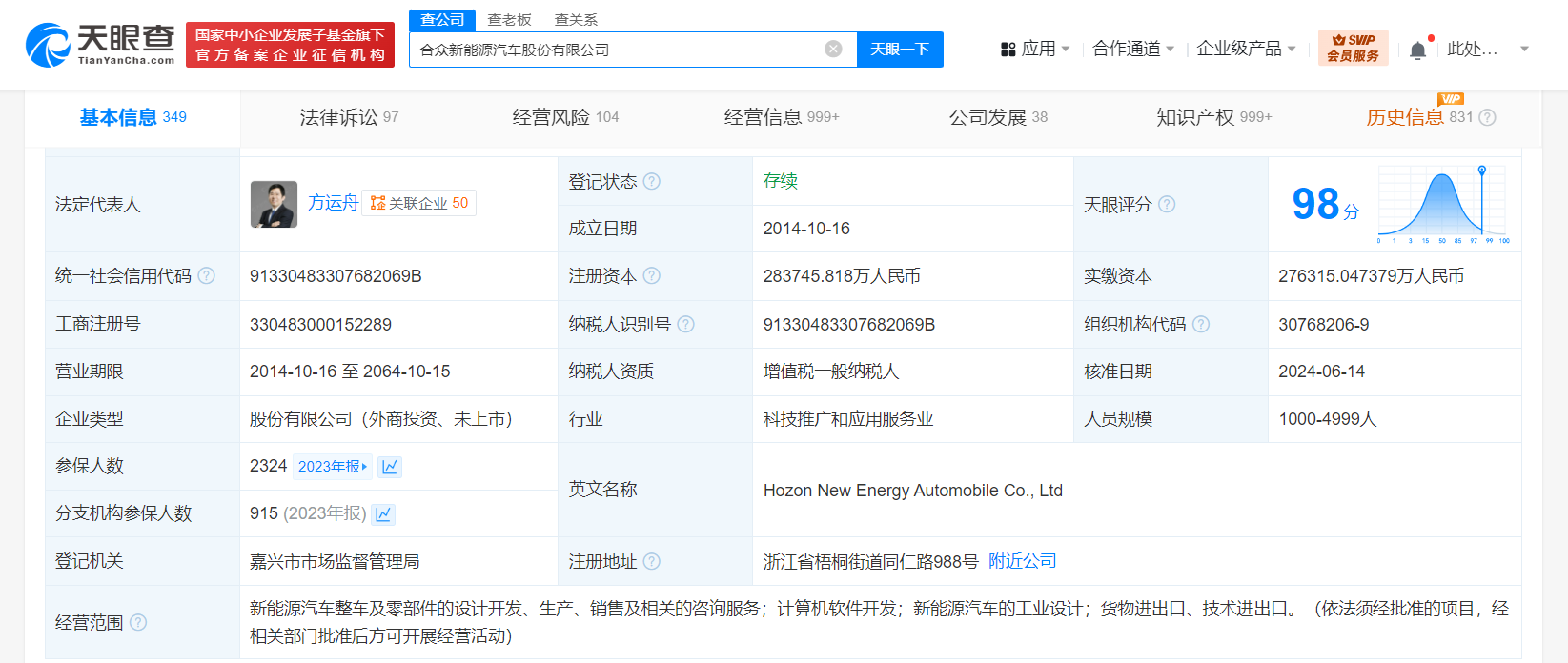Select the 查老板 search tab
Viewport: 1568px width, 663px height.
(509, 19)
